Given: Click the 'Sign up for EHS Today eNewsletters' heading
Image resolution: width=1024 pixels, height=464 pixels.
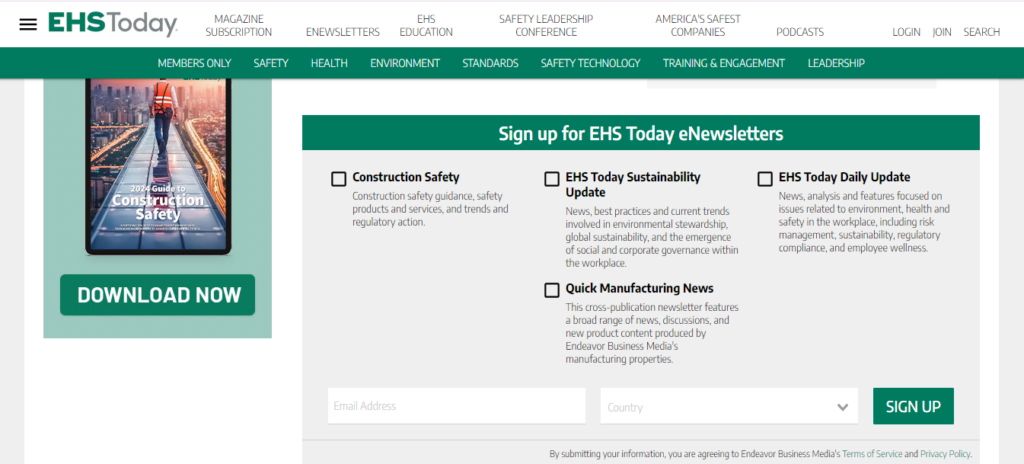Looking at the screenshot, I should tap(641, 134).
